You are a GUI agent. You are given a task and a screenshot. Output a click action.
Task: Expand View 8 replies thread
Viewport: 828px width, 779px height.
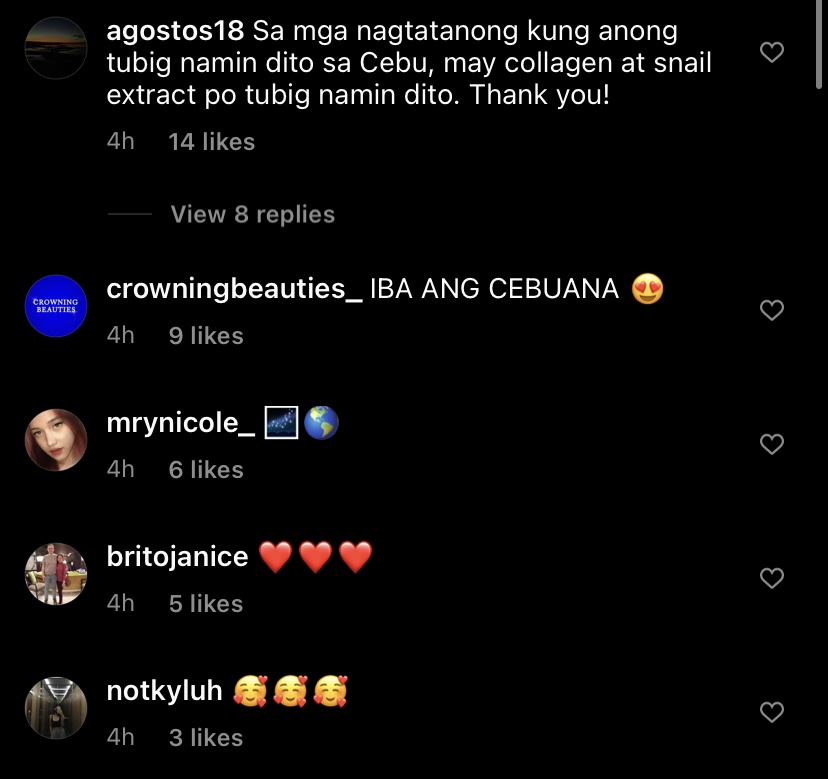pyautogui.click(x=252, y=214)
